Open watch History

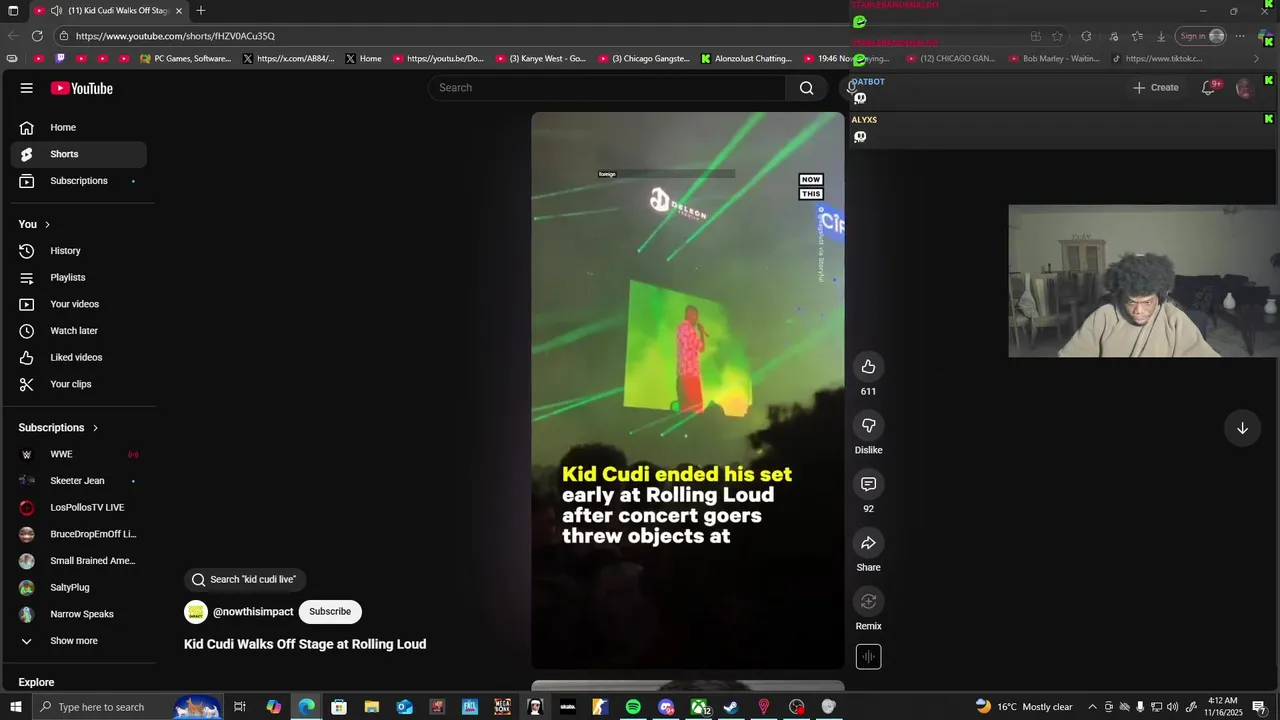(x=79, y=251)
